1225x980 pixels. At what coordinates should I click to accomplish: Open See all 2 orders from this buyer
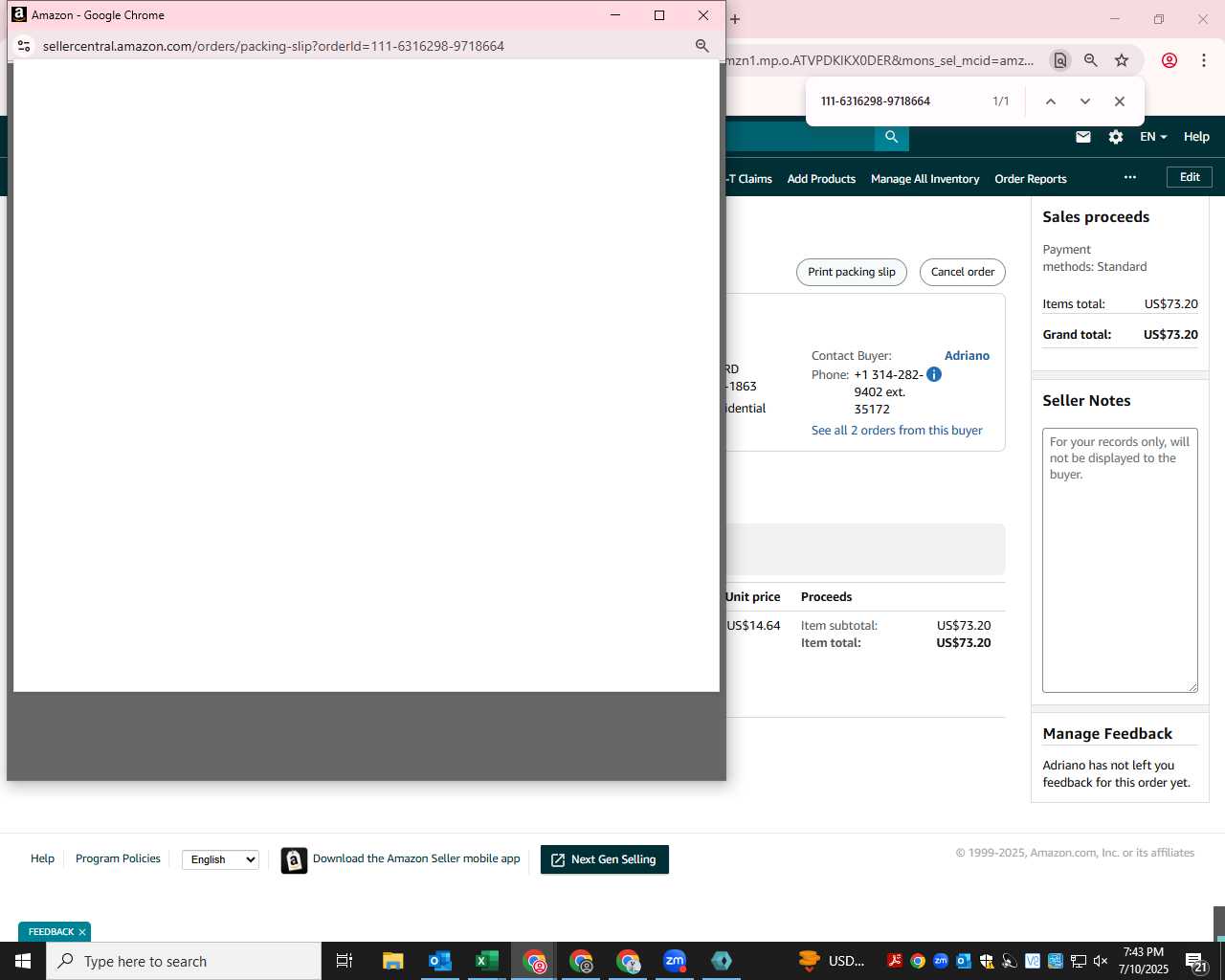[x=897, y=430]
